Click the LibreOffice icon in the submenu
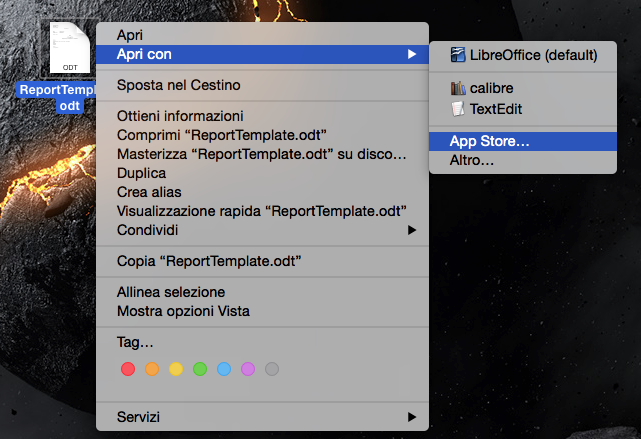641x439 pixels. pyautogui.click(x=458, y=55)
